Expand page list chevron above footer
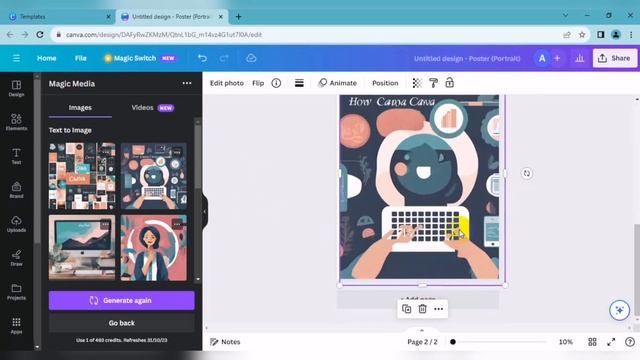The height and width of the screenshot is (360, 640). tap(422, 330)
